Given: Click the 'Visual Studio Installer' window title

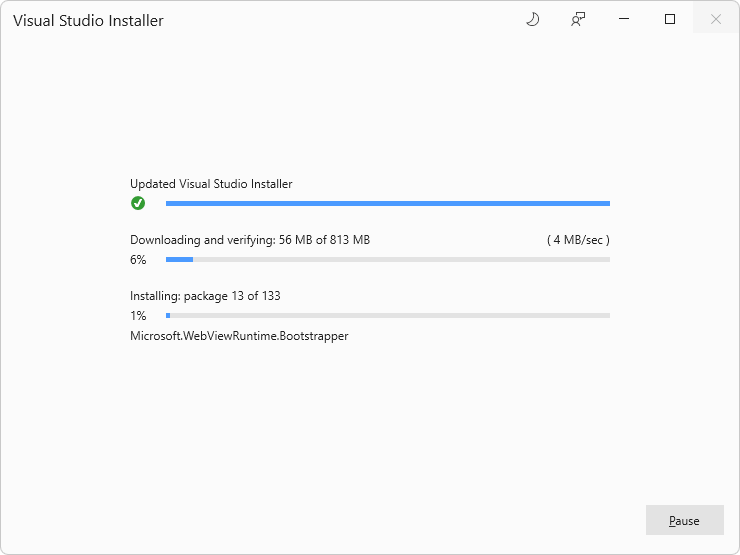Looking at the screenshot, I should pyautogui.click(x=88, y=21).
